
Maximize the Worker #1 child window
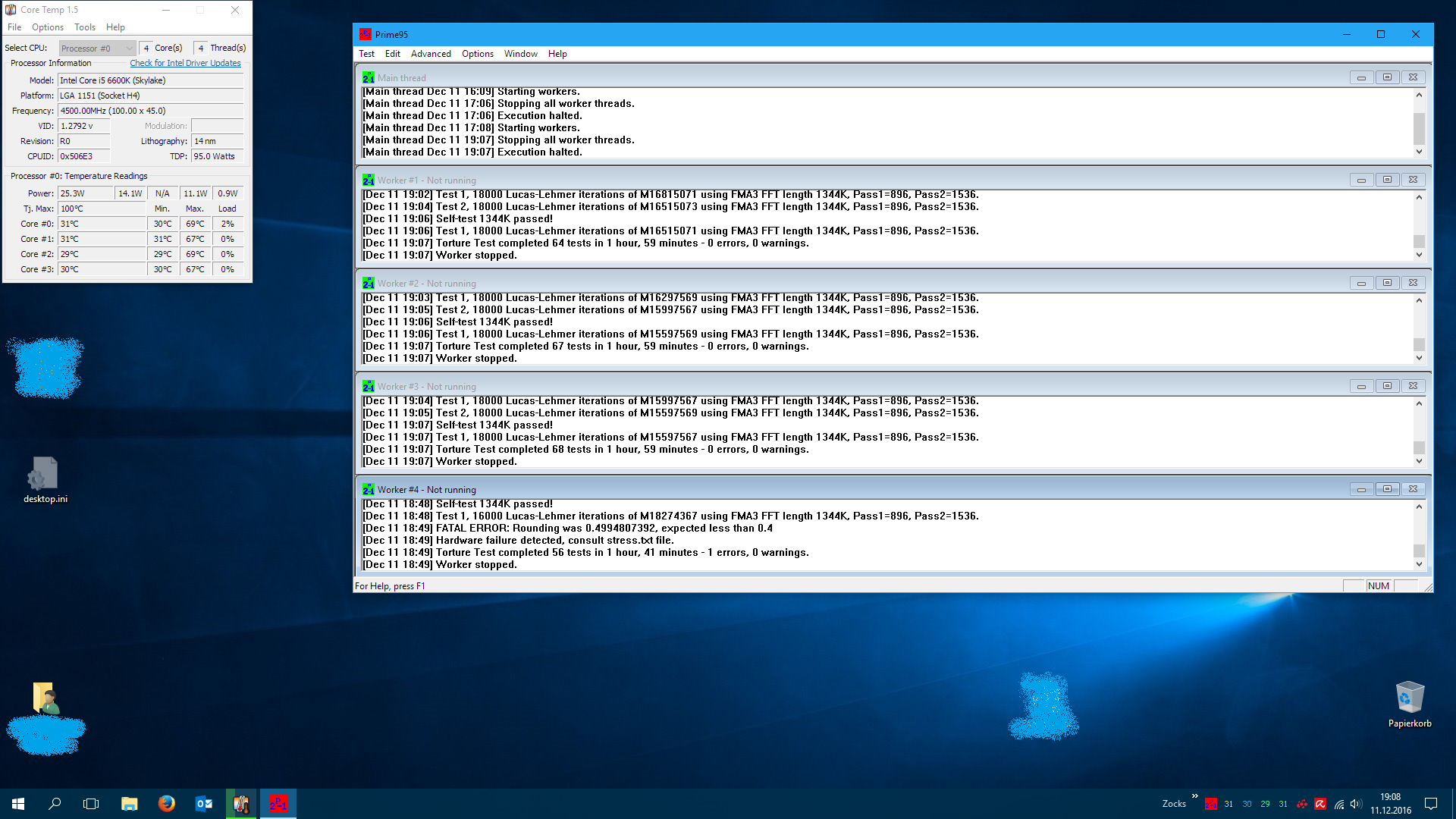1387,180
